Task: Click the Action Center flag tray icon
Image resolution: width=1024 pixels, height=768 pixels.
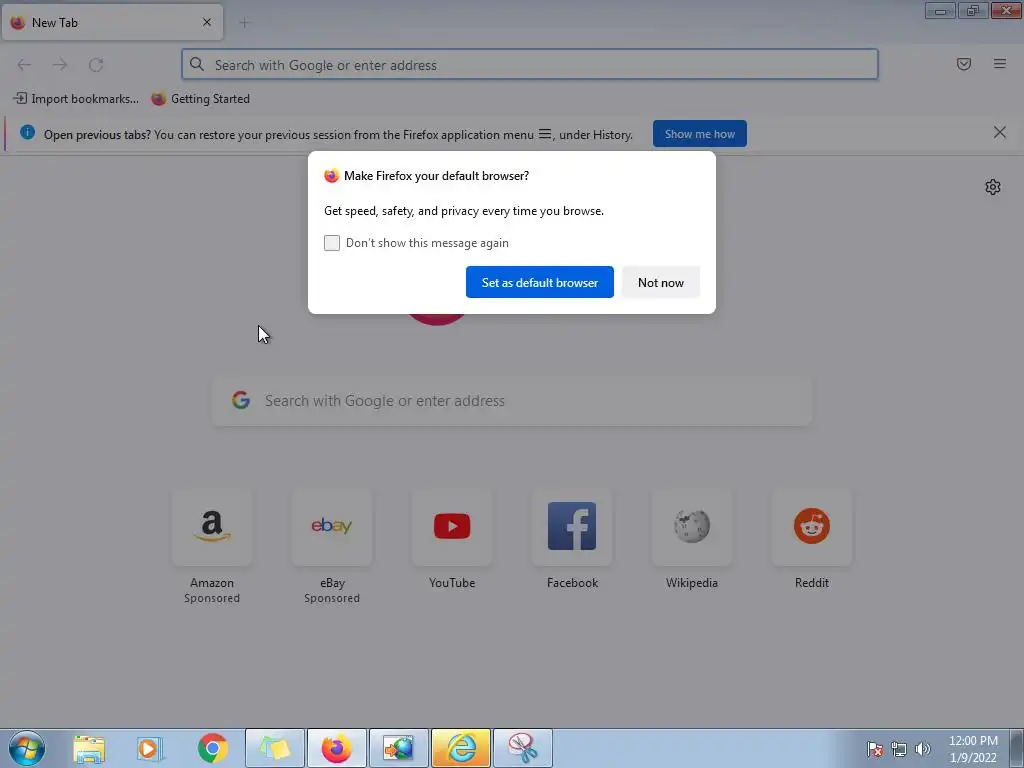Action: [874, 749]
